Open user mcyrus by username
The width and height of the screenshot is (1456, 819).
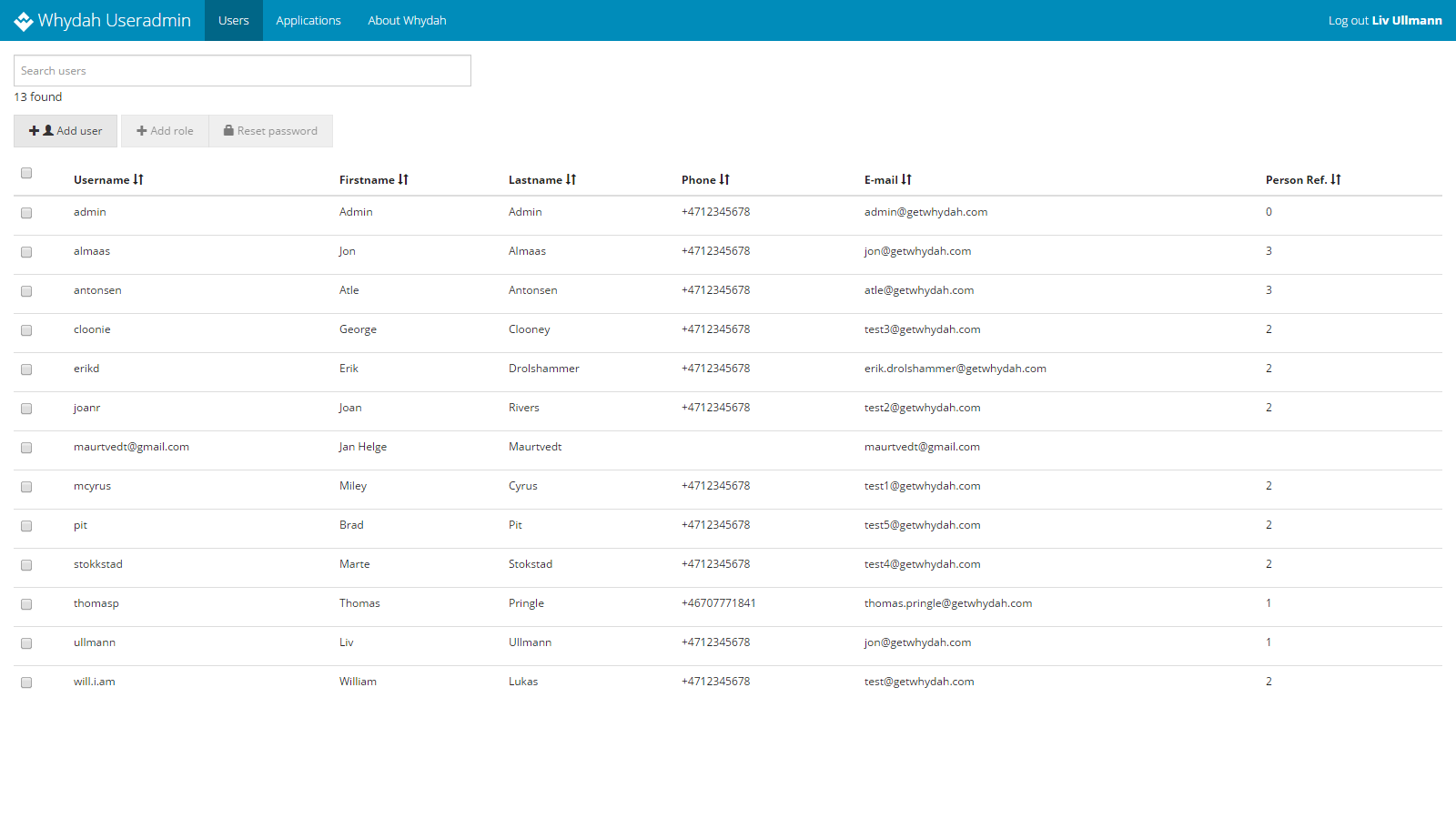pos(92,486)
